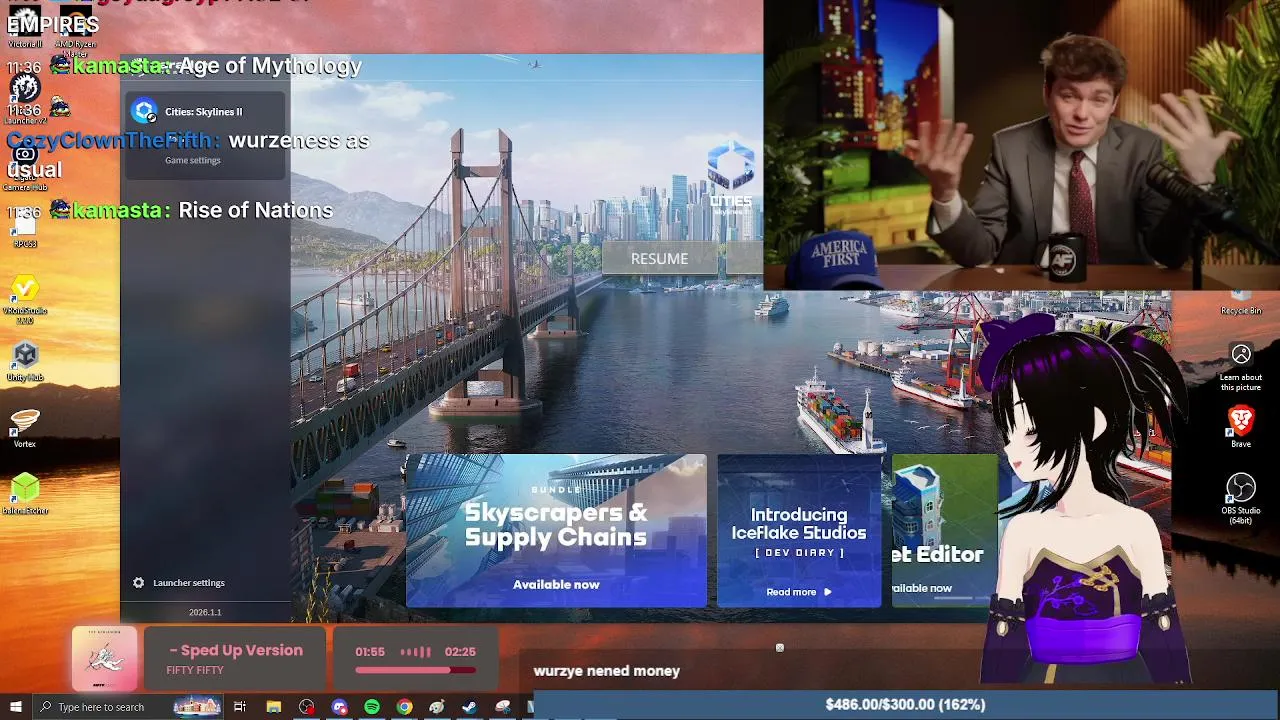Viewport: 1280px width, 720px height.
Task: Open Skyscrapers & Supply Chains bundle card
Action: [556, 530]
